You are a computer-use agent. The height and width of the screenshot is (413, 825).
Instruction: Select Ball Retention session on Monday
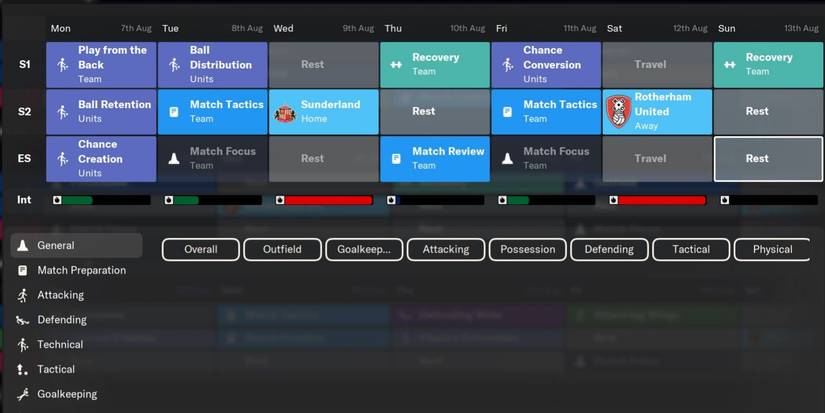(x=101, y=112)
